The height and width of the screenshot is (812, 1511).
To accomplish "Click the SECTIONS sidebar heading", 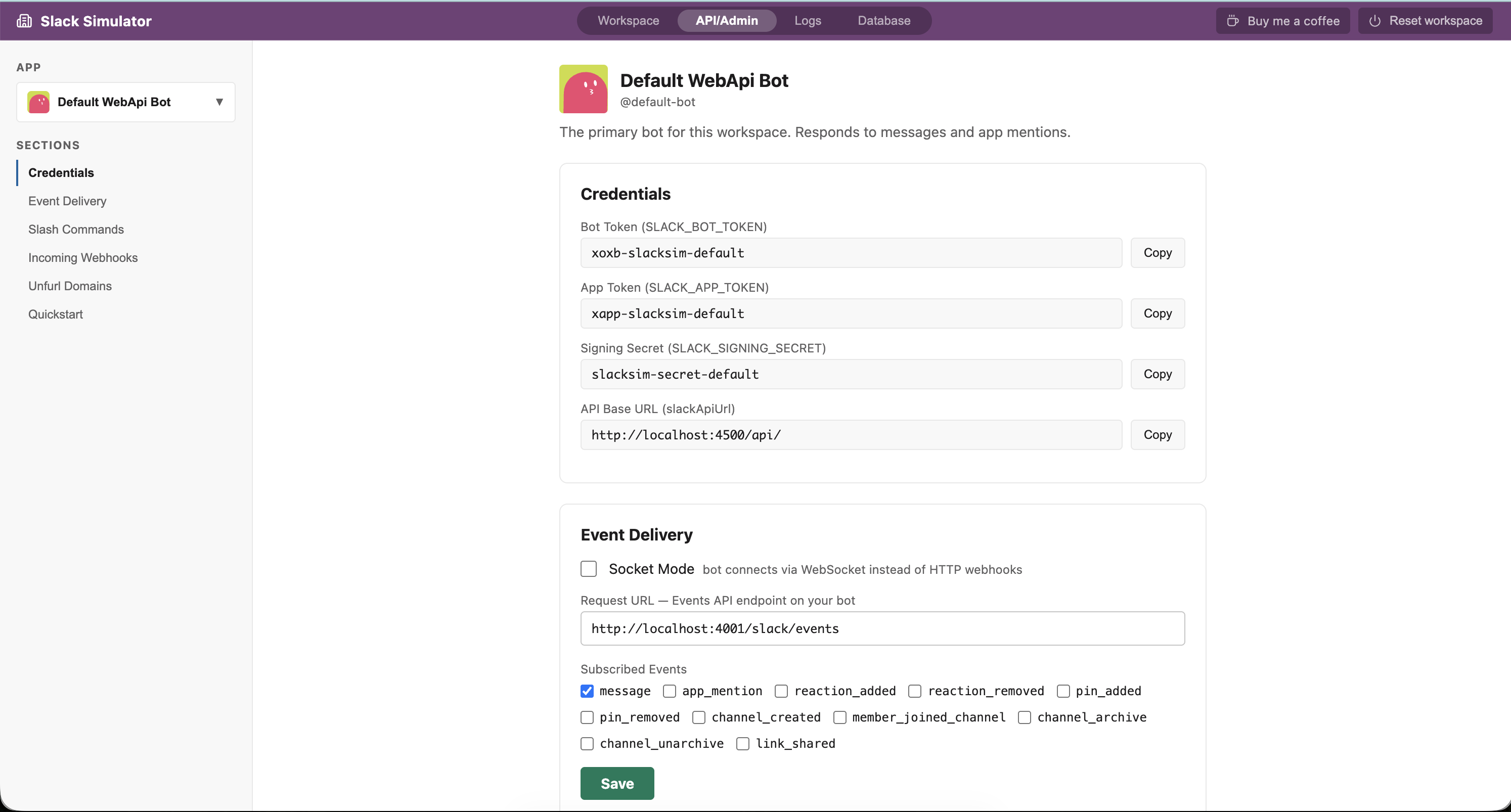I will 48,146.
